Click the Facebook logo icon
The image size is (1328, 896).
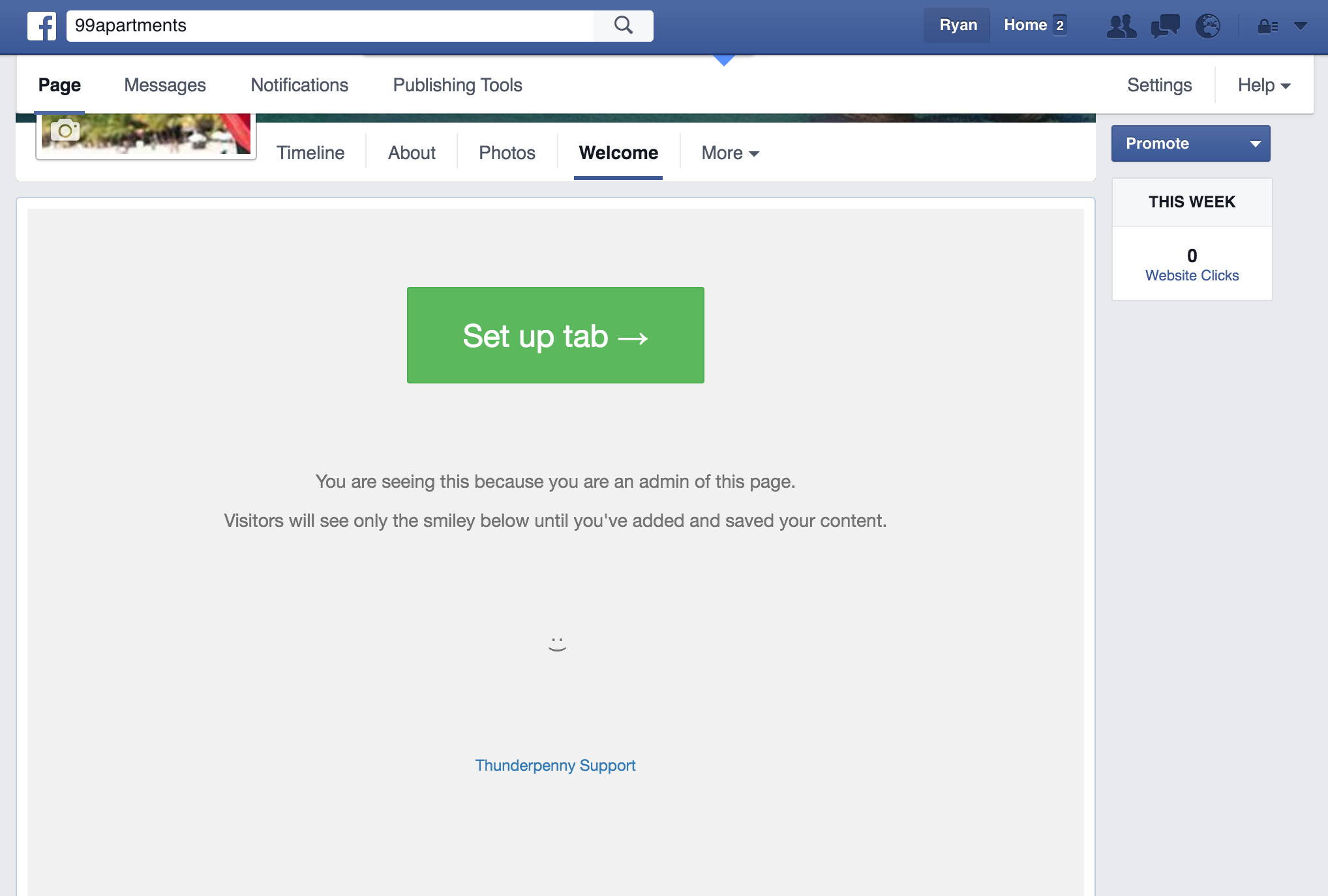[42, 26]
